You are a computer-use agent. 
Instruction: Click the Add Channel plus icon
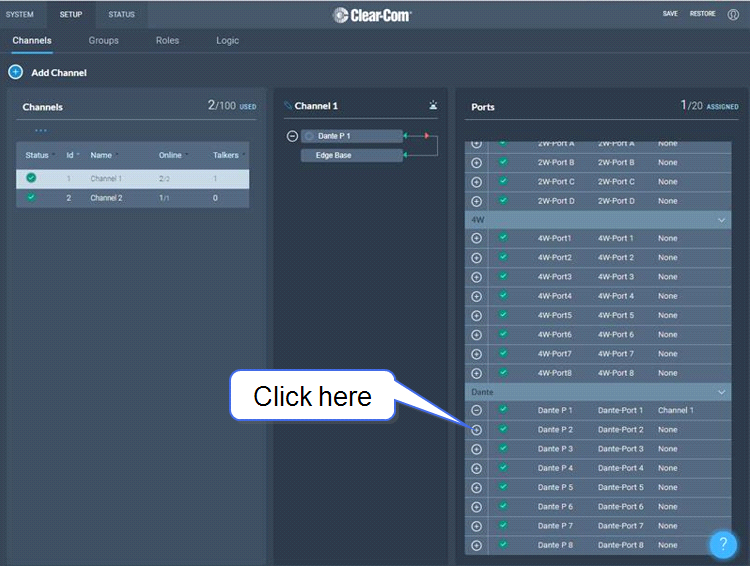click(15, 72)
